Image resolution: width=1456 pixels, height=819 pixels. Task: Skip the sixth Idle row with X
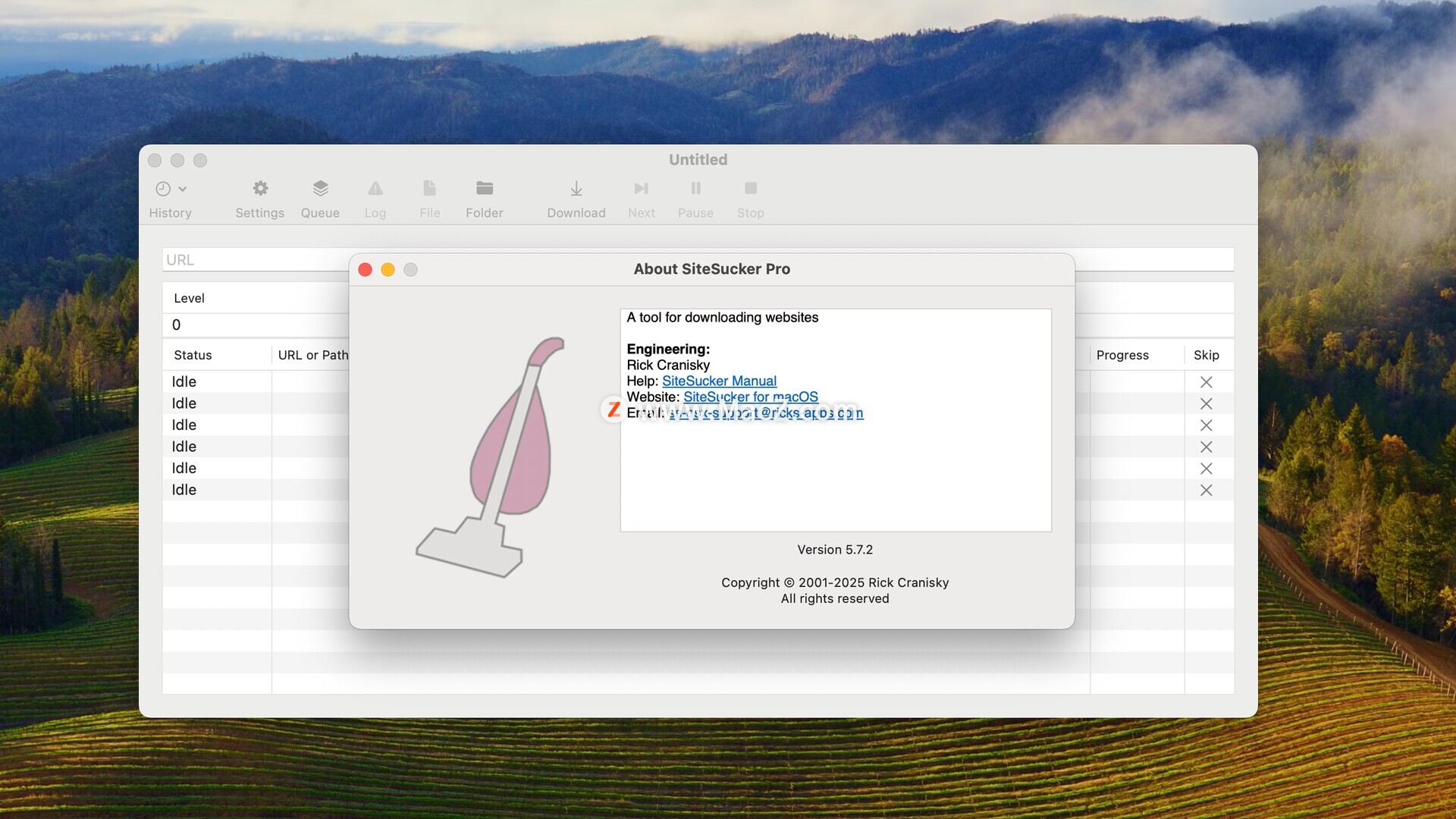[1207, 490]
